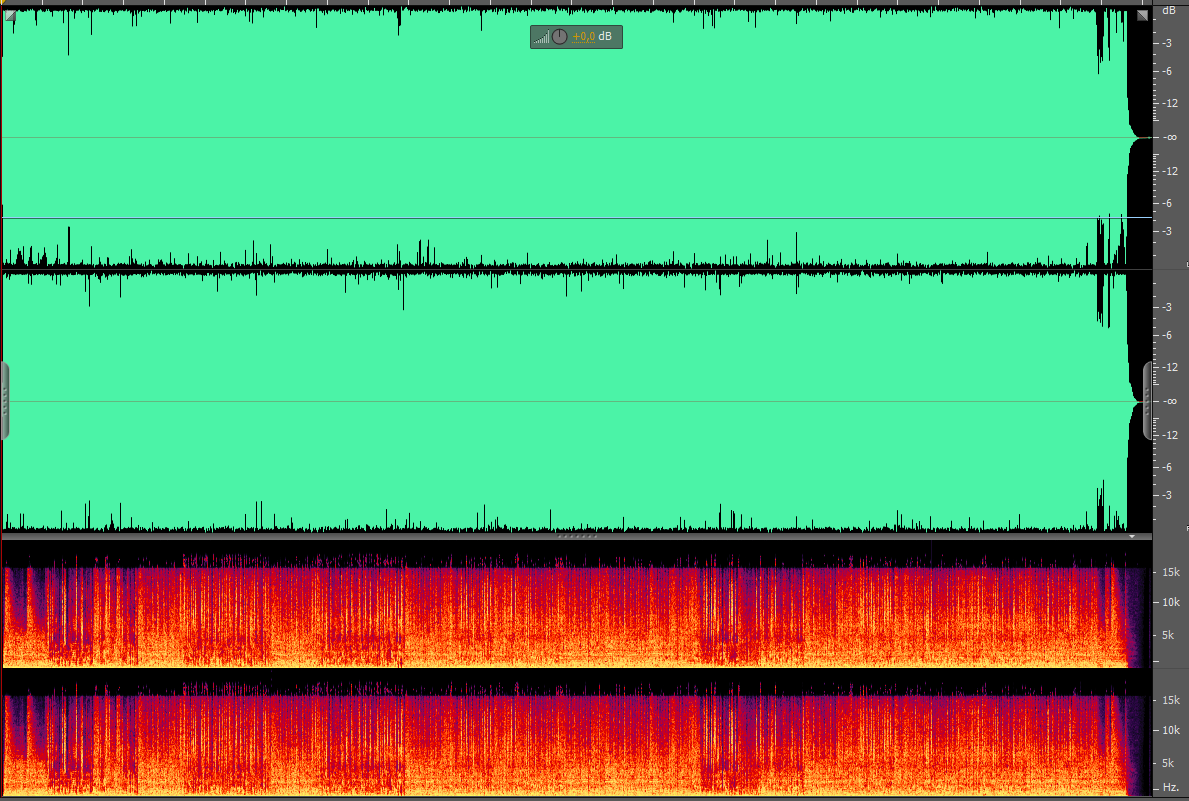The height and width of the screenshot is (801, 1189).
Task: Click the dB header of the amplitude scale
Action: 1169,11
